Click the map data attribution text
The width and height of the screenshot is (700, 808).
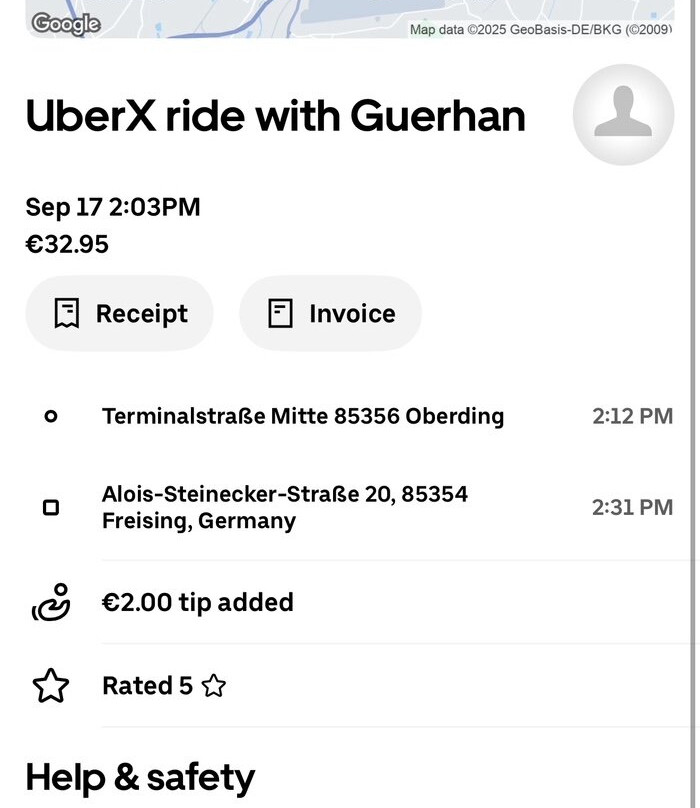pos(540,29)
